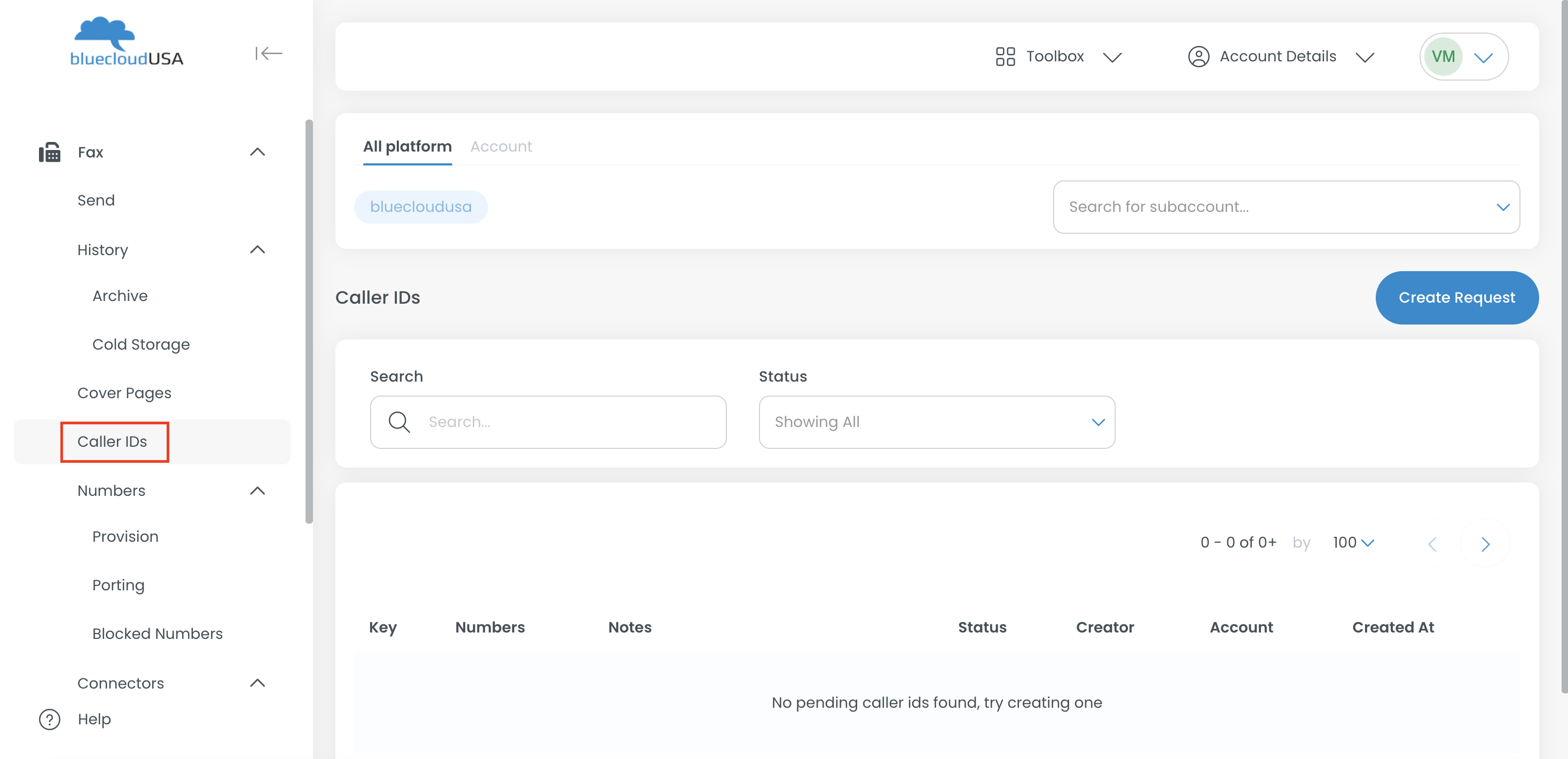Click the VM avatar circle
1568x759 pixels.
1442,57
